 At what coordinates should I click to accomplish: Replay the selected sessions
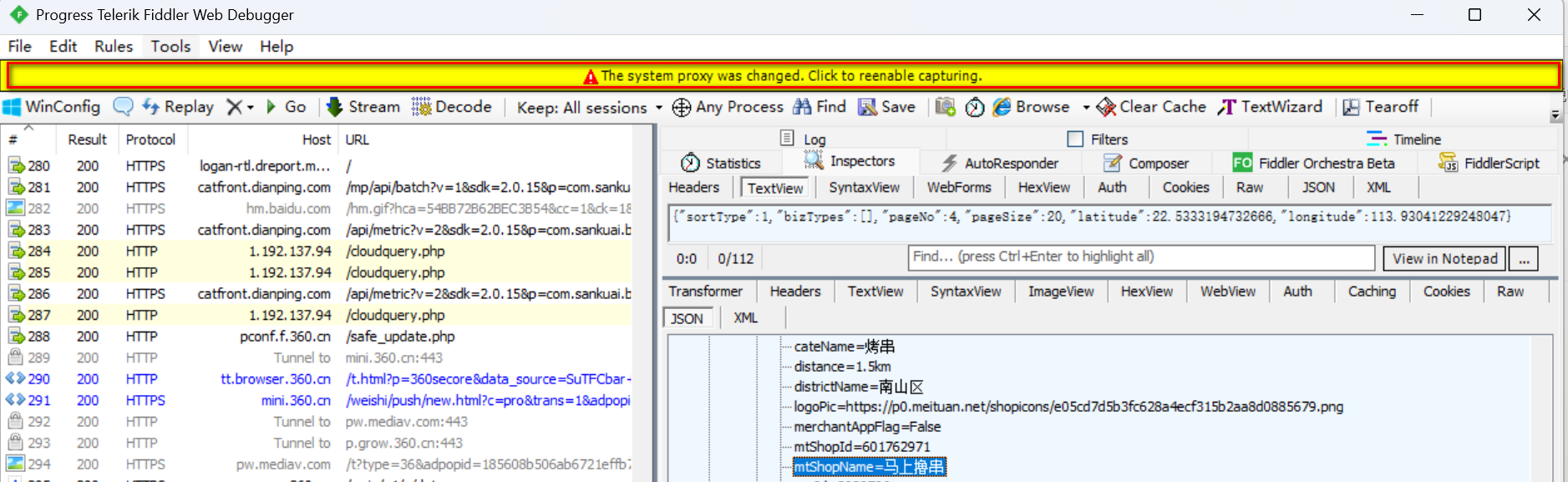click(178, 107)
